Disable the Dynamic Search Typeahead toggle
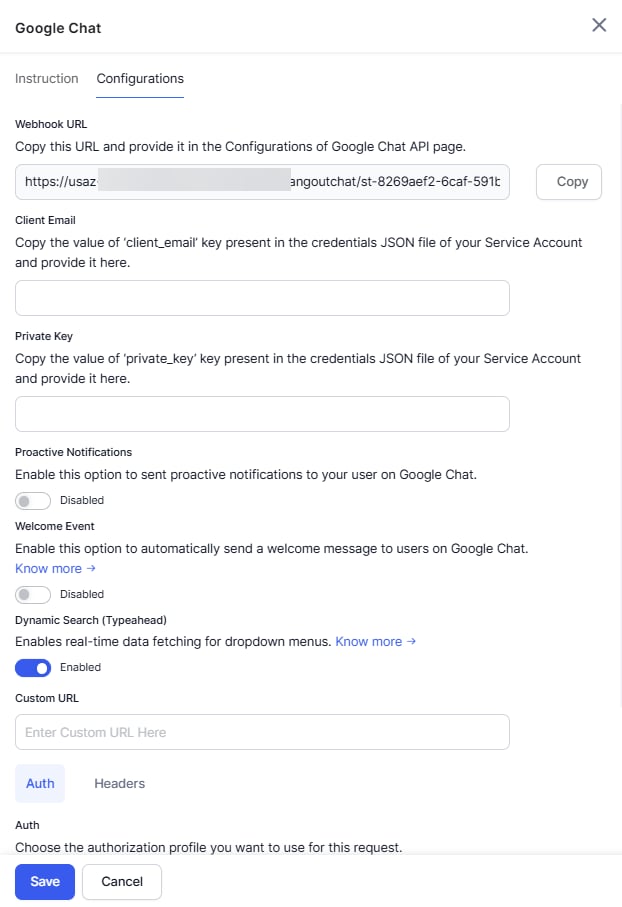This screenshot has height=907, width=622. (32, 668)
